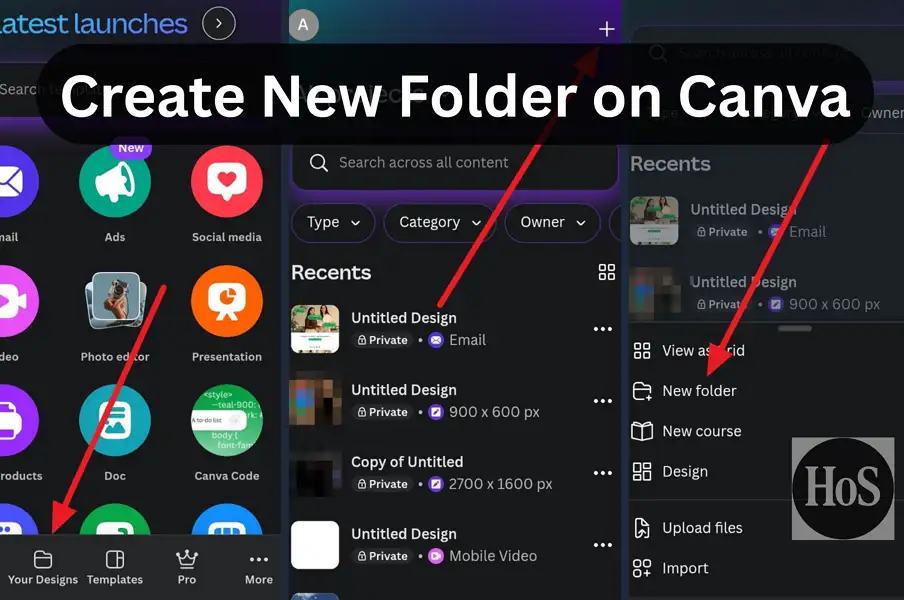Image resolution: width=904 pixels, height=600 pixels.
Task: Open the Ads category icon
Action: pos(115,182)
